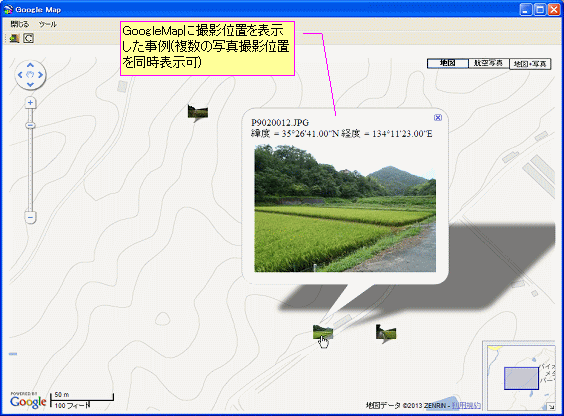
Task: Click the blue rectangle in the overview map
Action: (x=521, y=378)
